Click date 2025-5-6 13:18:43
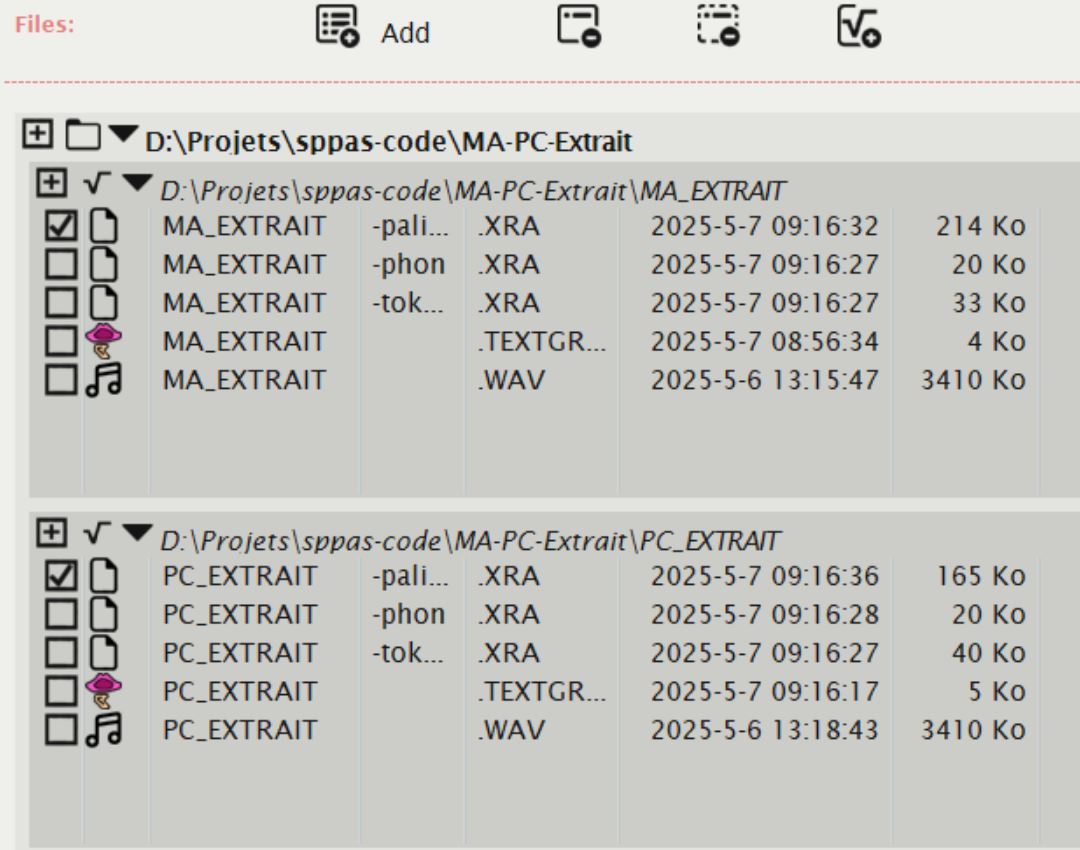The image size is (1080, 850). point(765,730)
